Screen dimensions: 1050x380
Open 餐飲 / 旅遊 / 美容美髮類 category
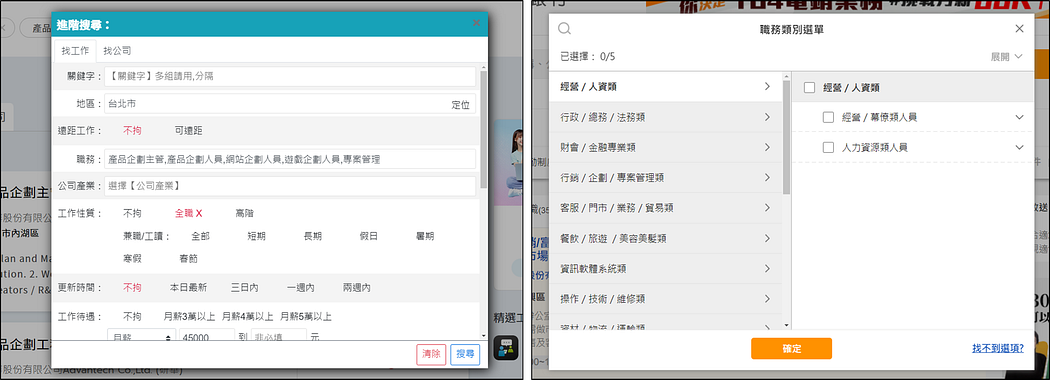tap(665, 238)
